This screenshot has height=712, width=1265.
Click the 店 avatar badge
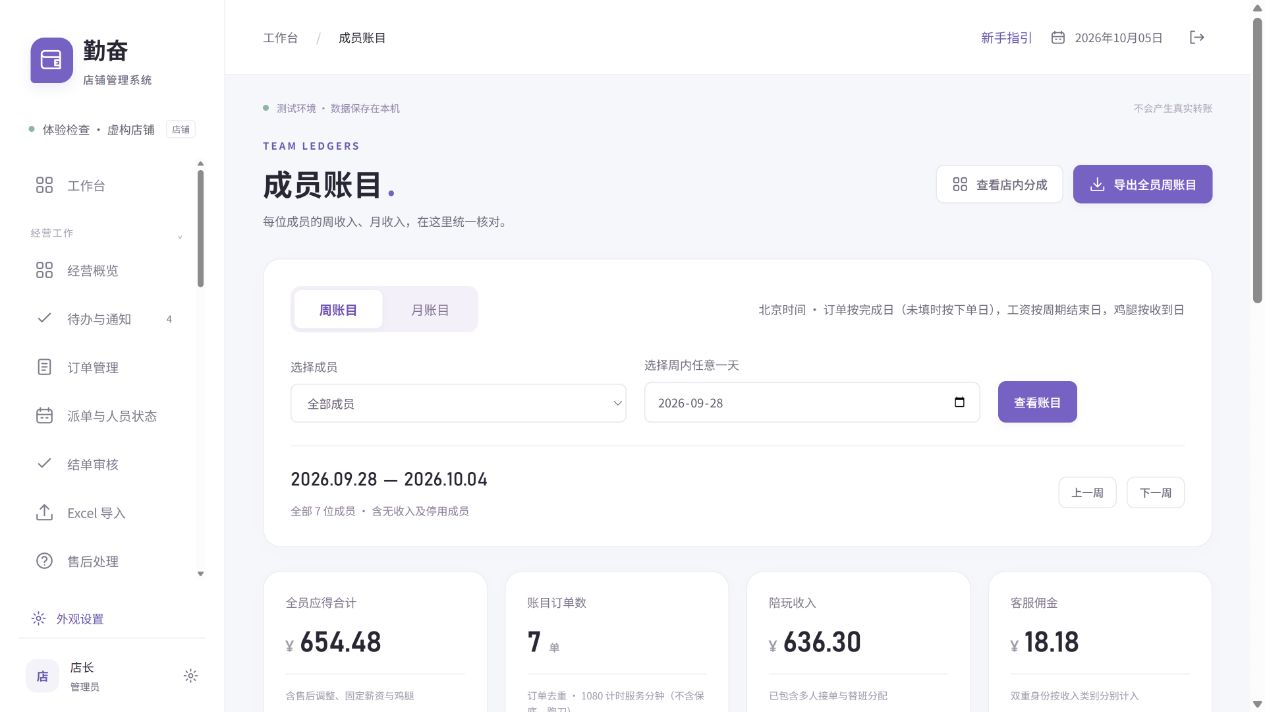pyautogui.click(x=42, y=676)
